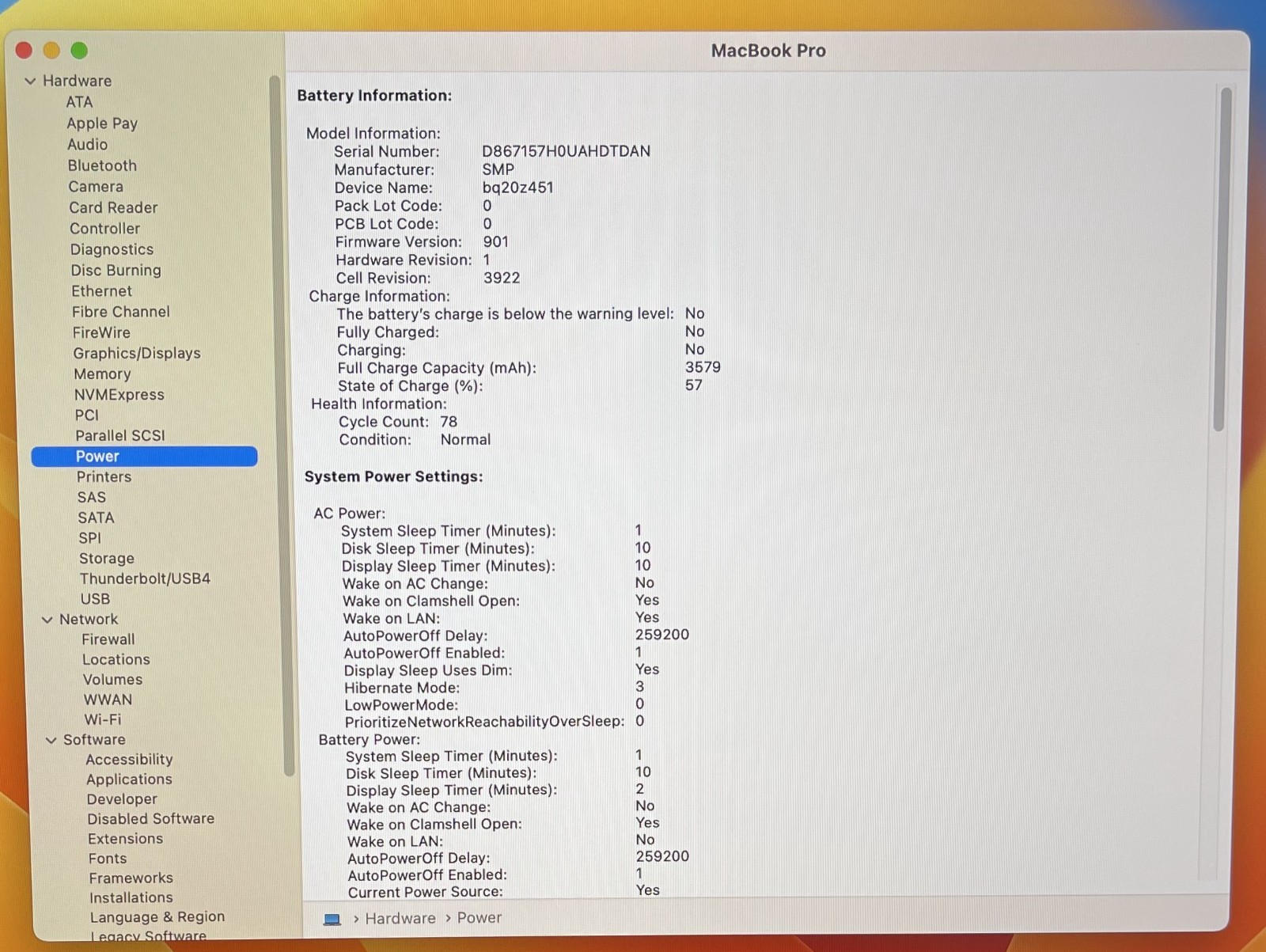This screenshot has width=1266, height=952.
Task: Select Audio in the sidebar
Action: (x=87, y=145)
